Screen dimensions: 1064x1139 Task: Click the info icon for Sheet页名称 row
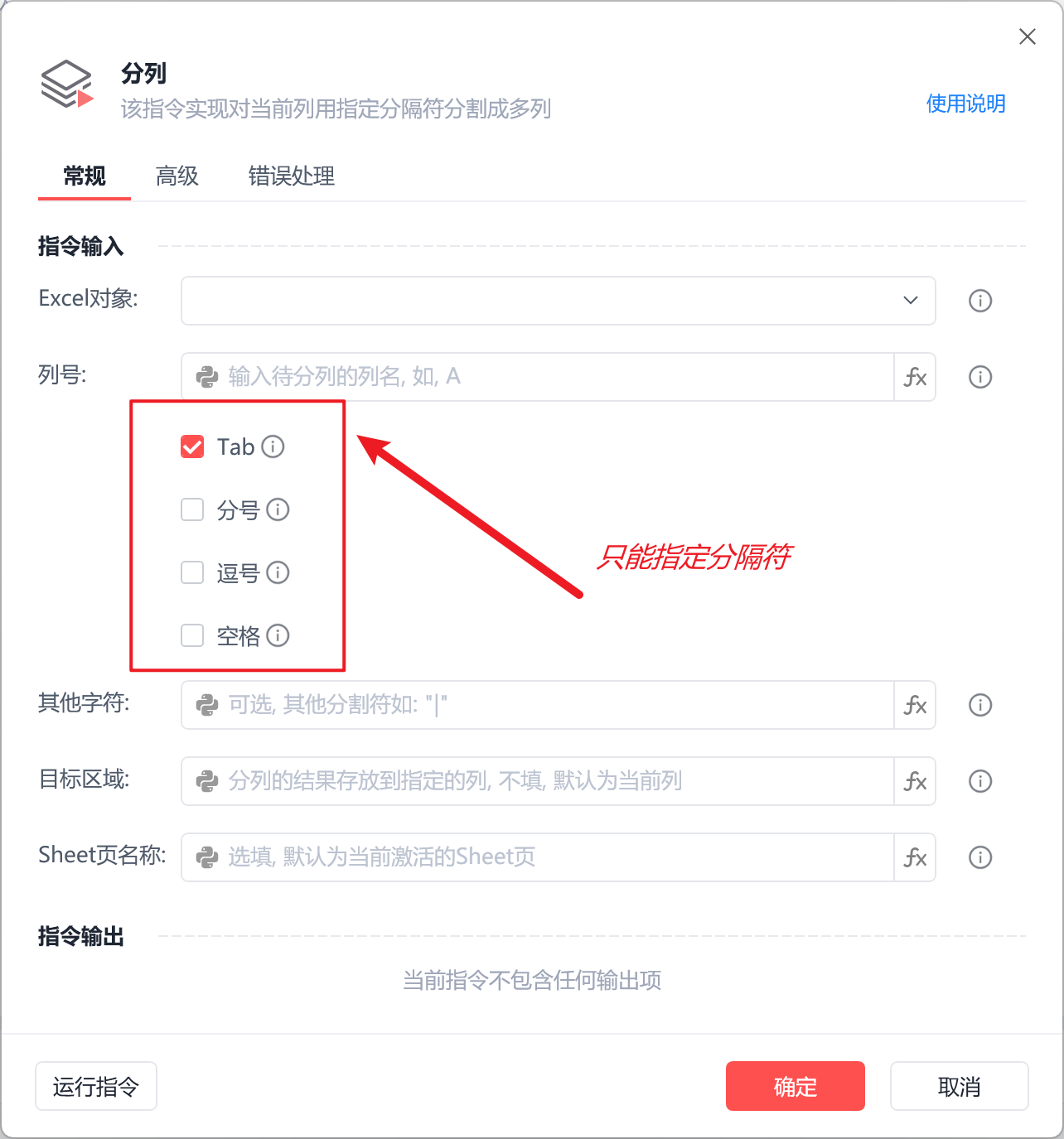pos(980,857)
